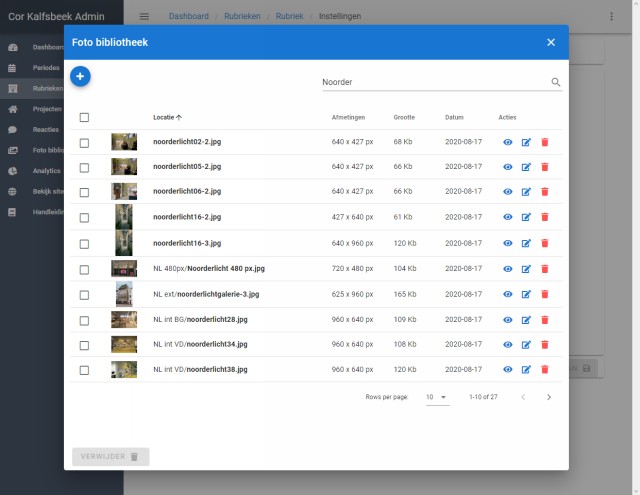This screenshot has width=640, height=495.
Task: Click the Foto bibliotheek sidebar icon
Action: click(x=13, y=150)
